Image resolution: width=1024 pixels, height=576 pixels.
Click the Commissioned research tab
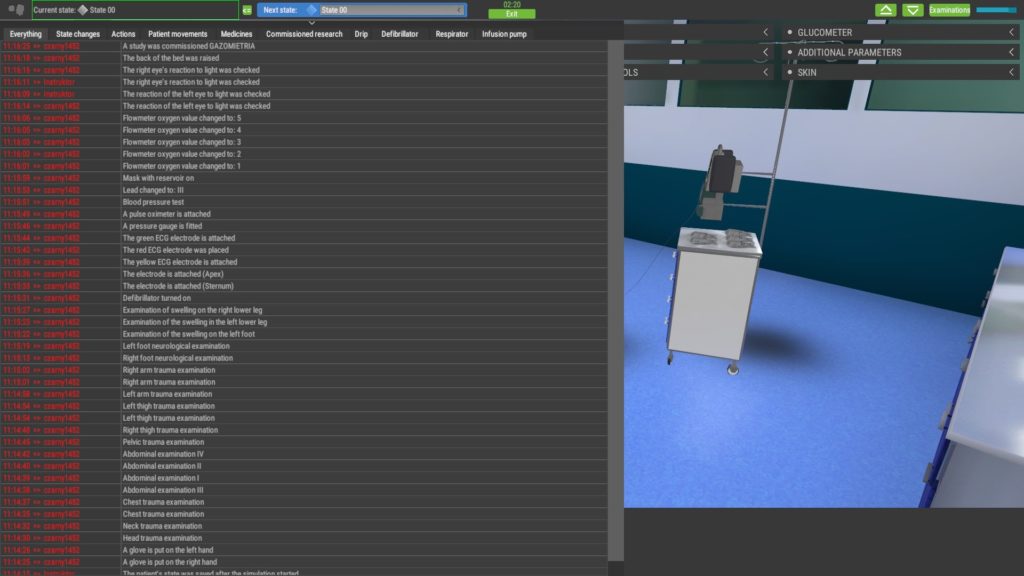pos(305,33)
